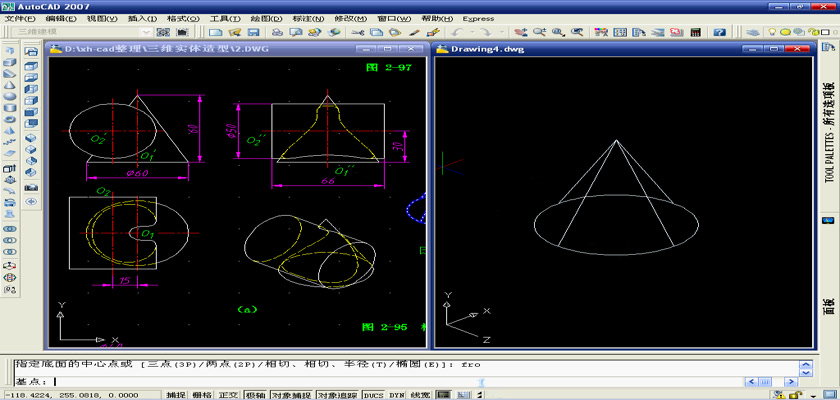
Task: Open the 文件(F) menu
Action: click(20, 18)
